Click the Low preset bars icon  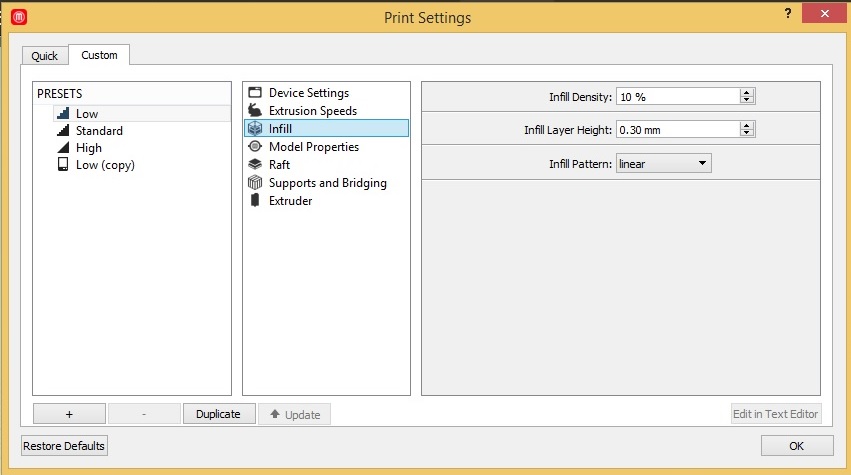(63, 114)
